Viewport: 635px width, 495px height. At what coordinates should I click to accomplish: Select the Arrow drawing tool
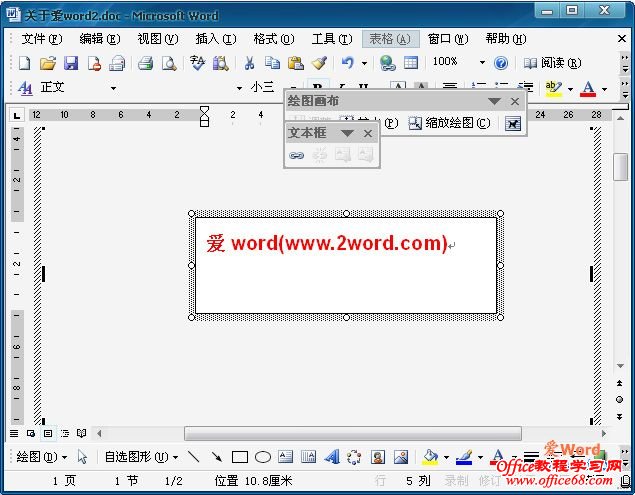(217, 457)
